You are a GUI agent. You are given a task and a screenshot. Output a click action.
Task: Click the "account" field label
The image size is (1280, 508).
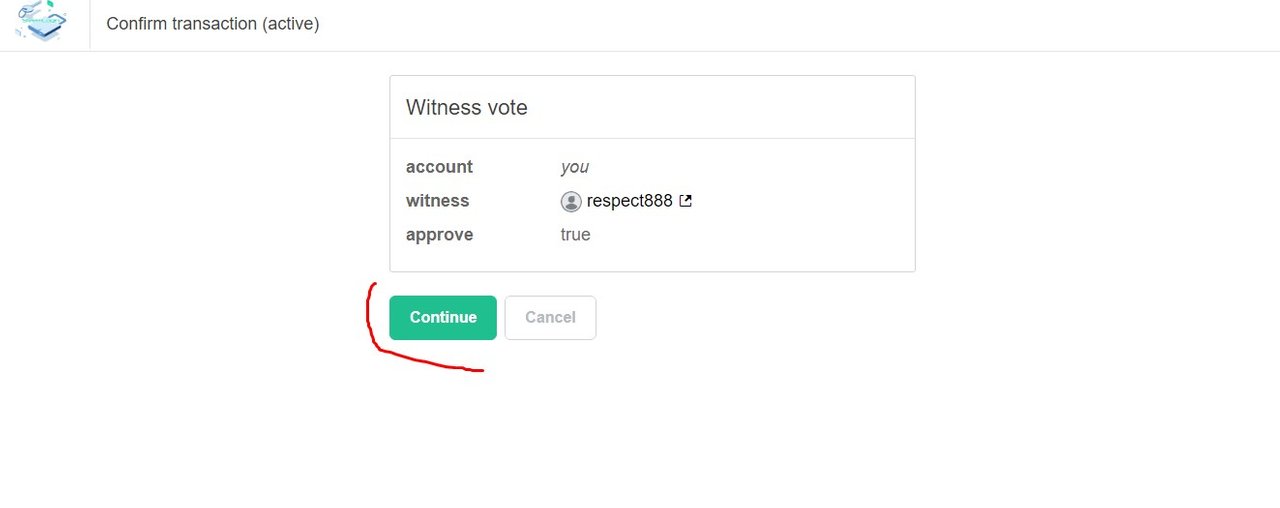(x=439, y=167)
